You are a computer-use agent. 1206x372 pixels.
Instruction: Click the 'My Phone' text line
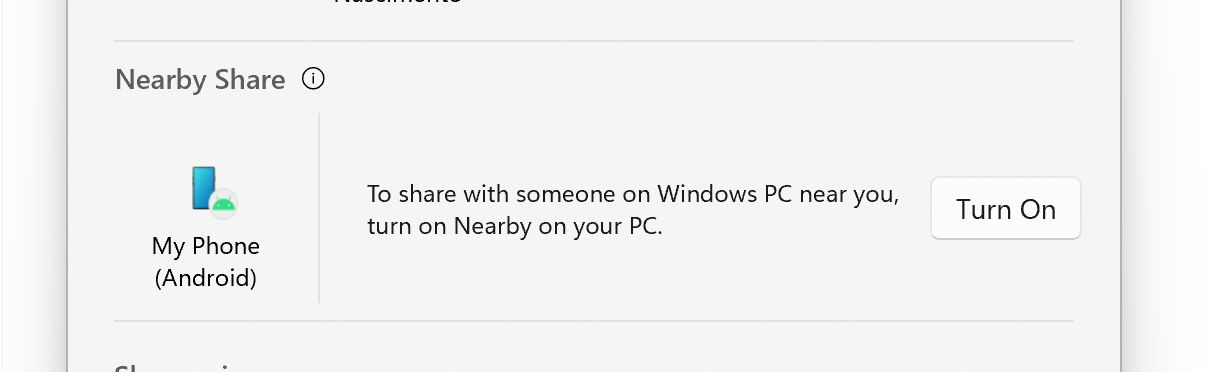[x=206, y=246]
